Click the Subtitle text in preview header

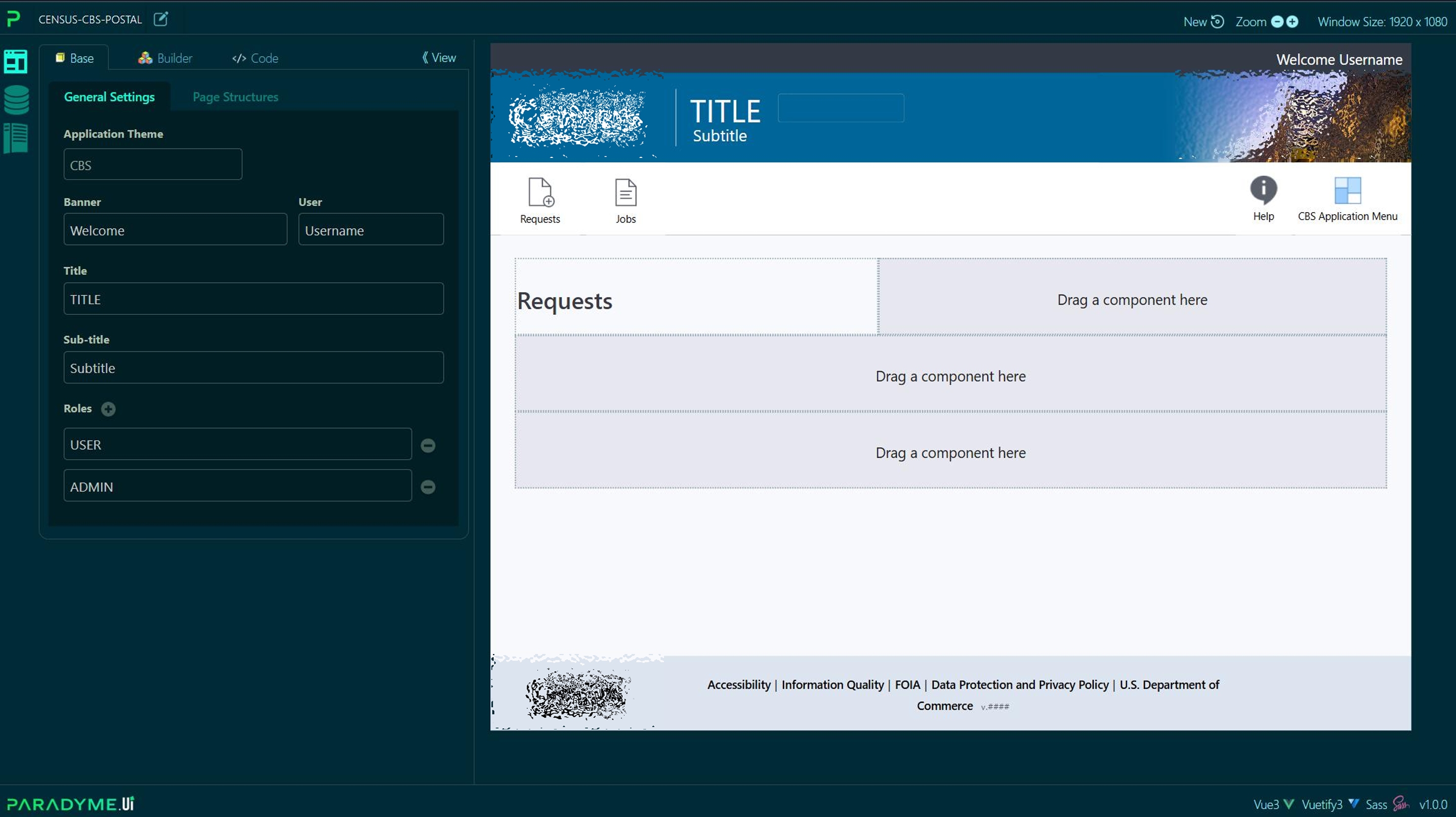click(x=720, y=136)
